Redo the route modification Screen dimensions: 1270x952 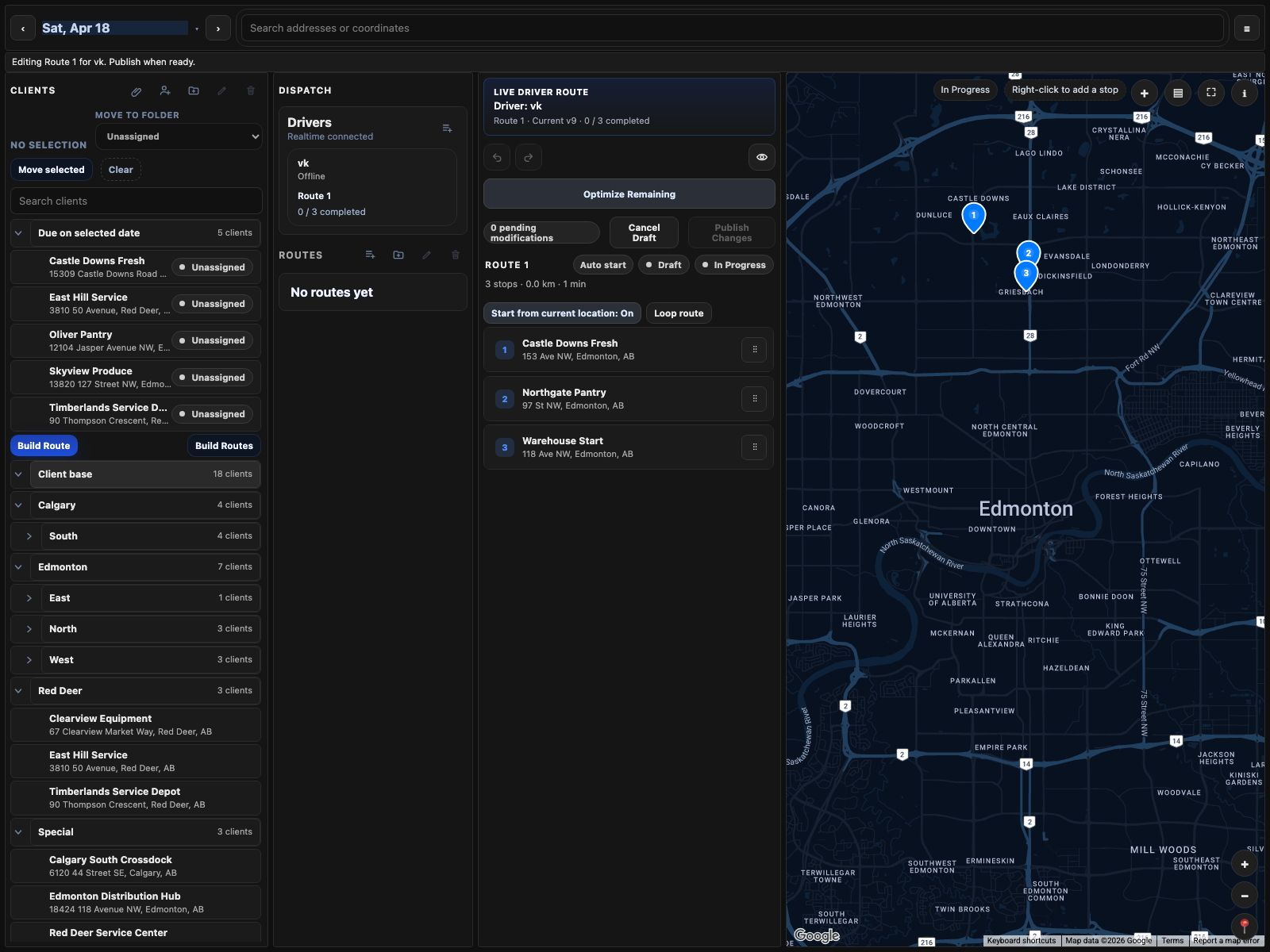click(529, 157)
